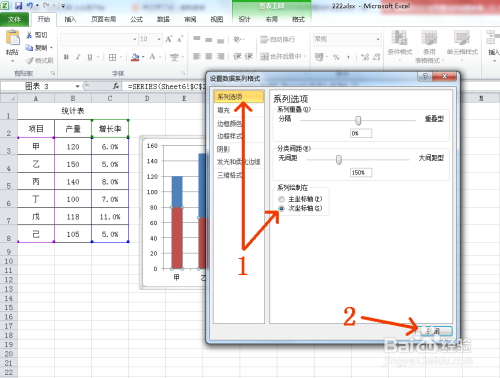Open the chart tools Design tab
Screen dimensions: 500x378
coord(244,19)
